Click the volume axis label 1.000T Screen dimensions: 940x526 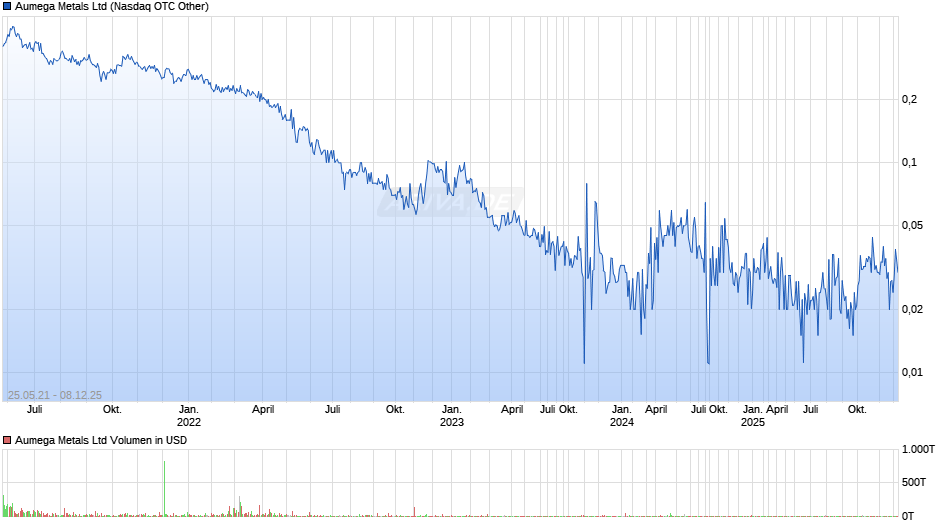tap(918, 449)
